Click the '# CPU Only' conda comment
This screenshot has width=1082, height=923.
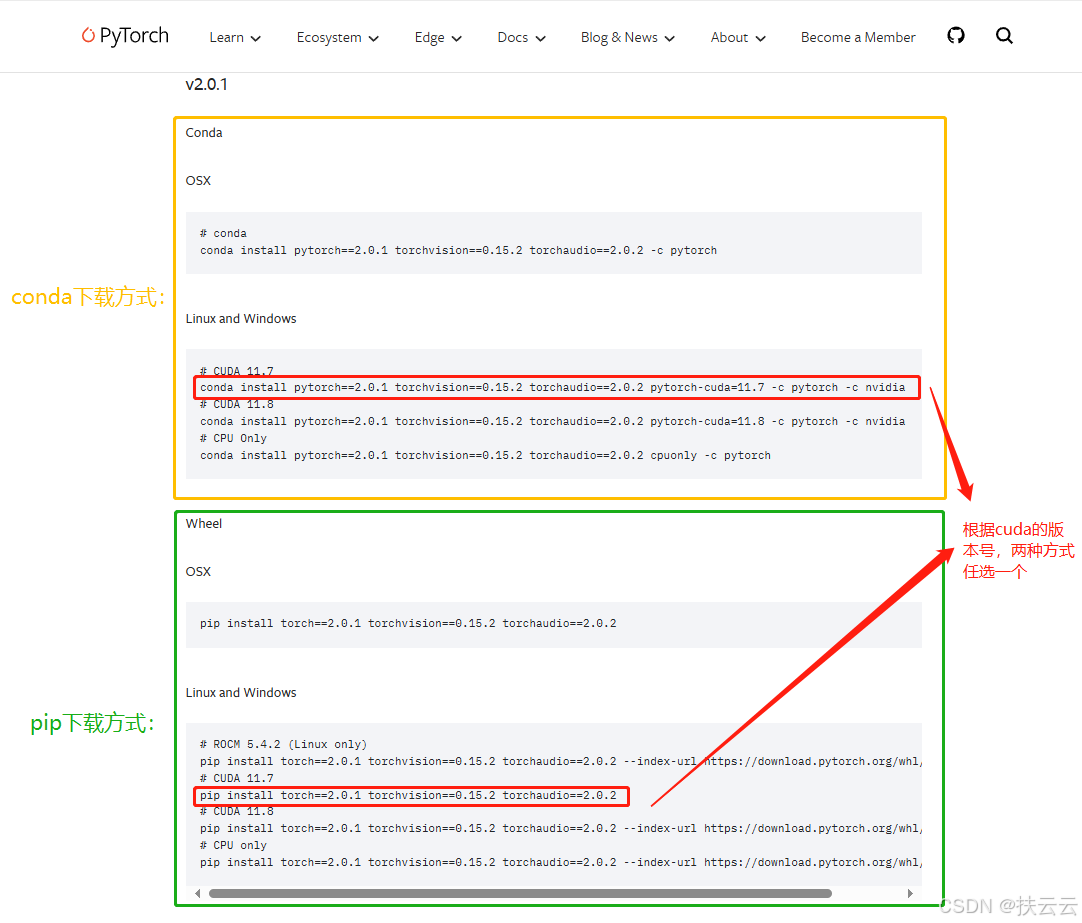click(x=233, y=439)
